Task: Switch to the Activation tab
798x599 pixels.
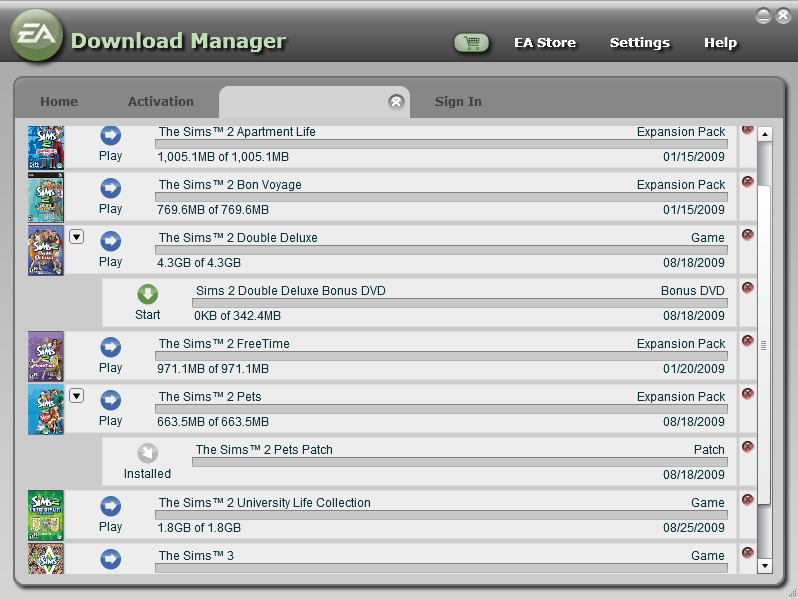Action: [x=161, y=102]
